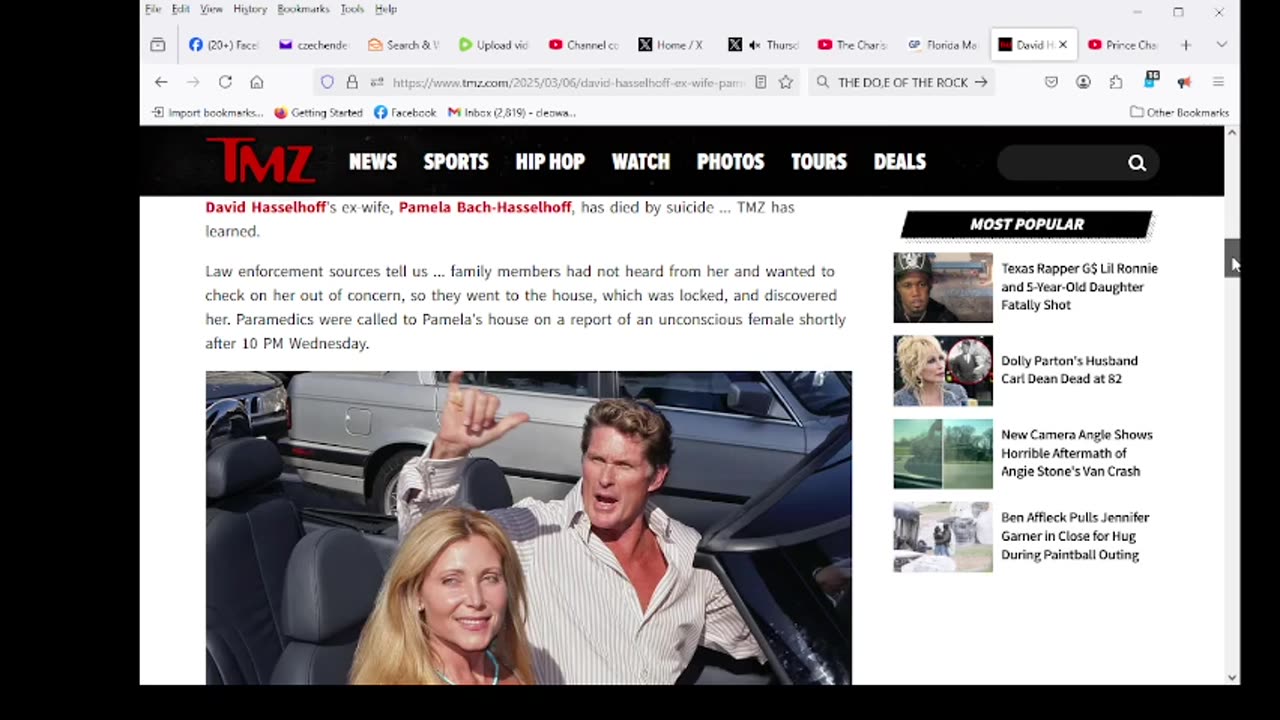The width and height of the screenshot is (1280, 720).
Task: Open the Facebook bookmark
Action: [x=405, y=112]
